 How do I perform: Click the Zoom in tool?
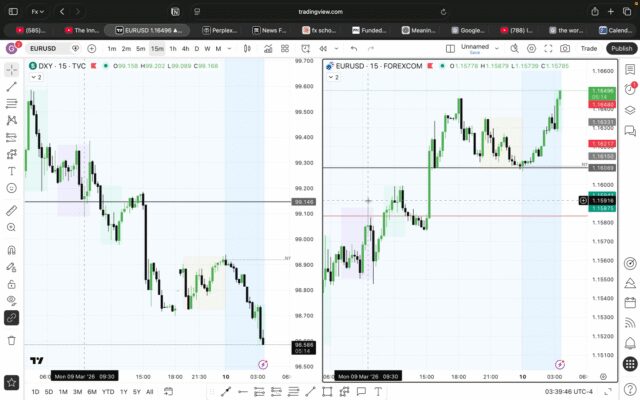(x=11, y=231)
